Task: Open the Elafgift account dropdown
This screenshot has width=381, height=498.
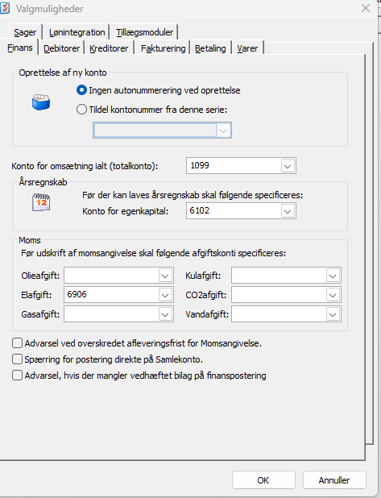Action: (165, 295)
